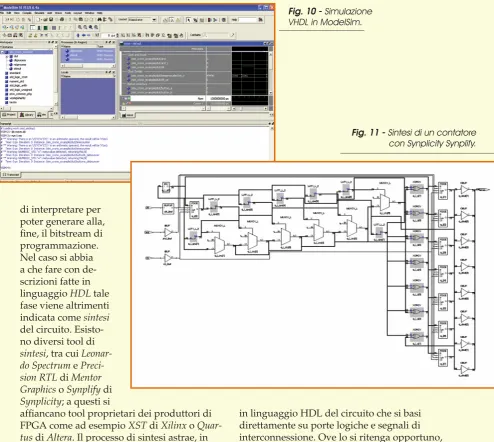
Task: Click the help search icon beside Help field
Action: click(260, 20)
